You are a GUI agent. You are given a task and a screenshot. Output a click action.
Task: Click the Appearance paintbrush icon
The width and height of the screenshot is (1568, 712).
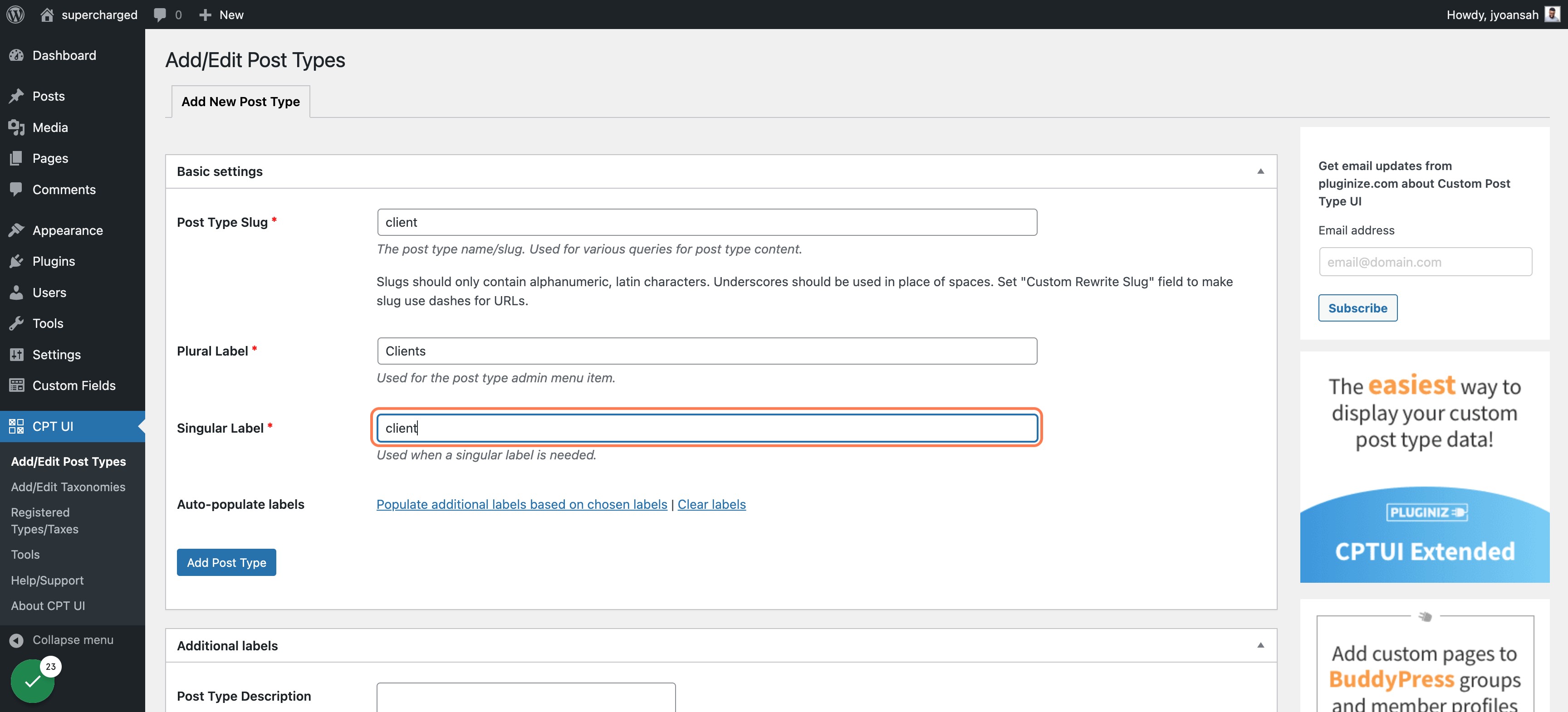coord(16,230)
